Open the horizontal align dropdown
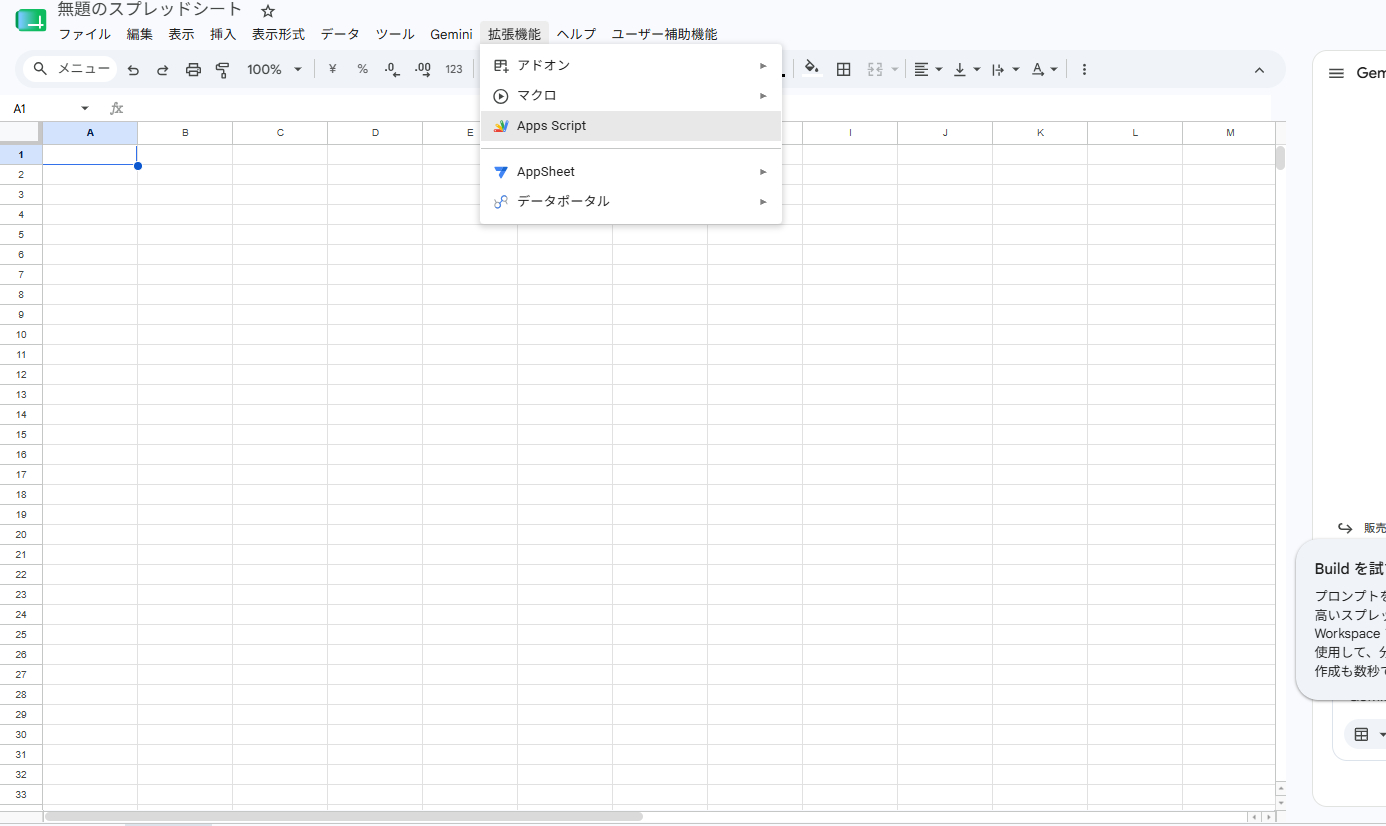This screenshot has width=1386, height=826. point(928,69)
